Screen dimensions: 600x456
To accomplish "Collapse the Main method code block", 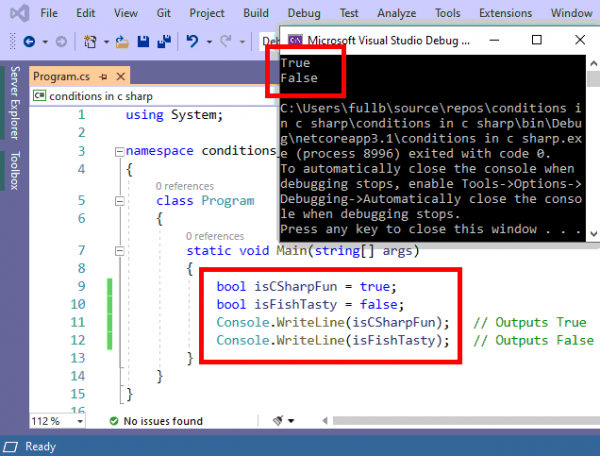I will (119, 249).
